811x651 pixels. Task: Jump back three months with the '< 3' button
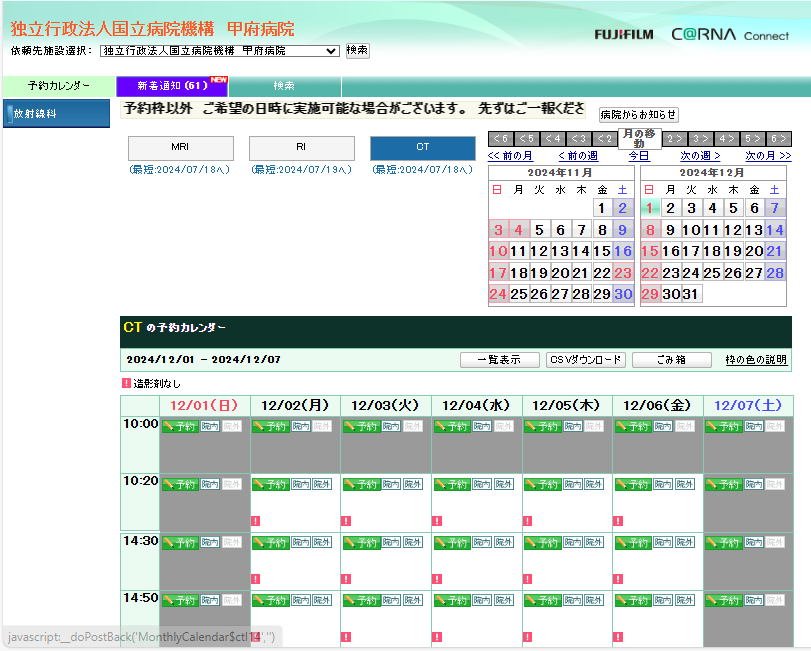coord(579,139)
